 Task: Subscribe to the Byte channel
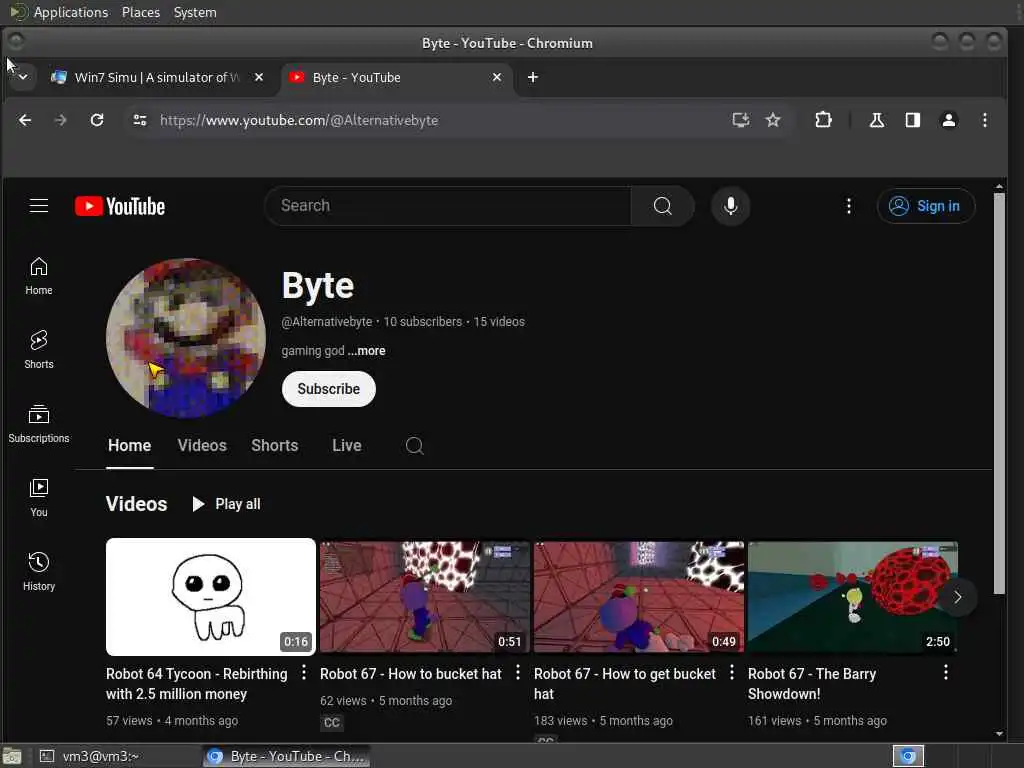328,389
